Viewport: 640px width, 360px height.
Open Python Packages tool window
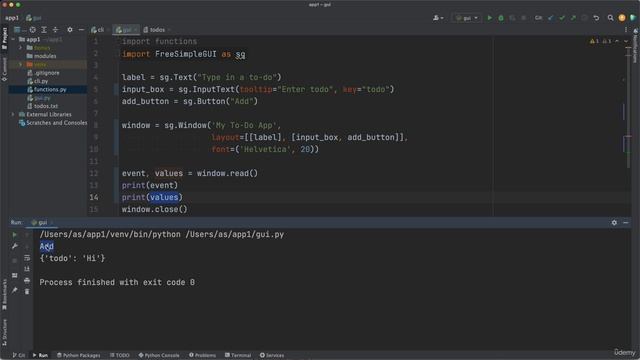pyautogui.click(x=78, y=356)
